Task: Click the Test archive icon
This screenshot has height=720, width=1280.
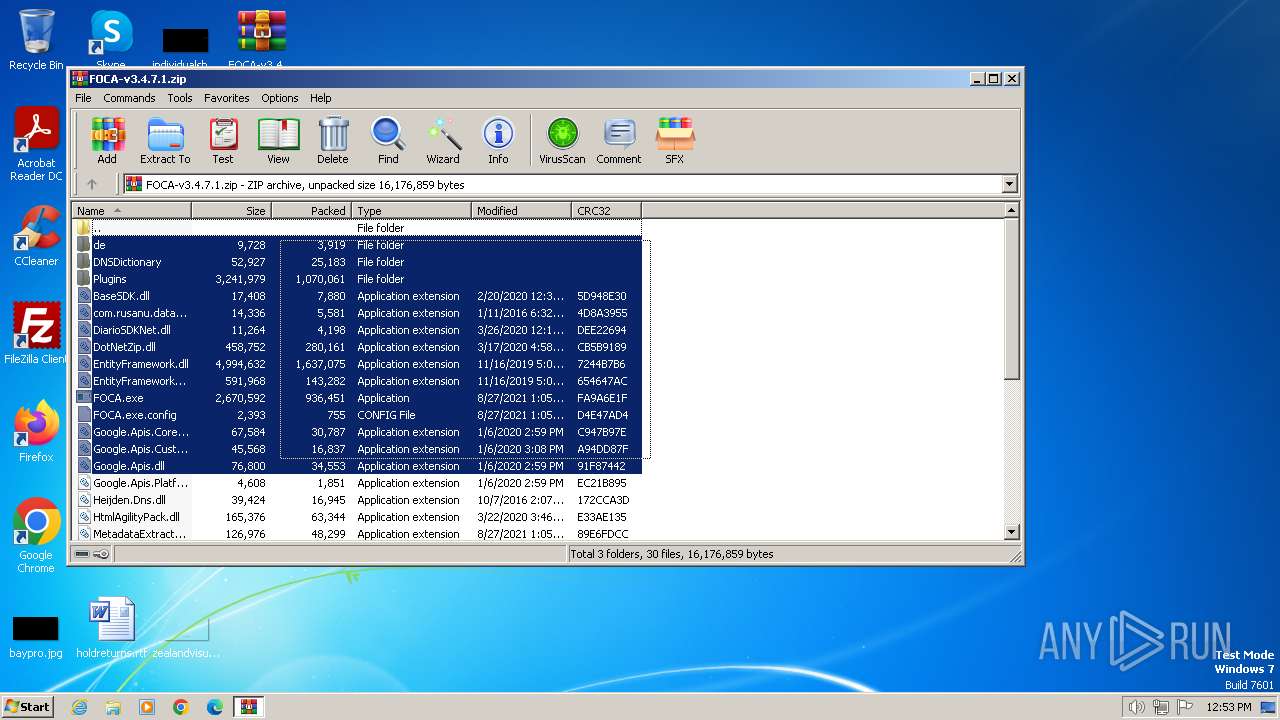Action: point(223,140)
